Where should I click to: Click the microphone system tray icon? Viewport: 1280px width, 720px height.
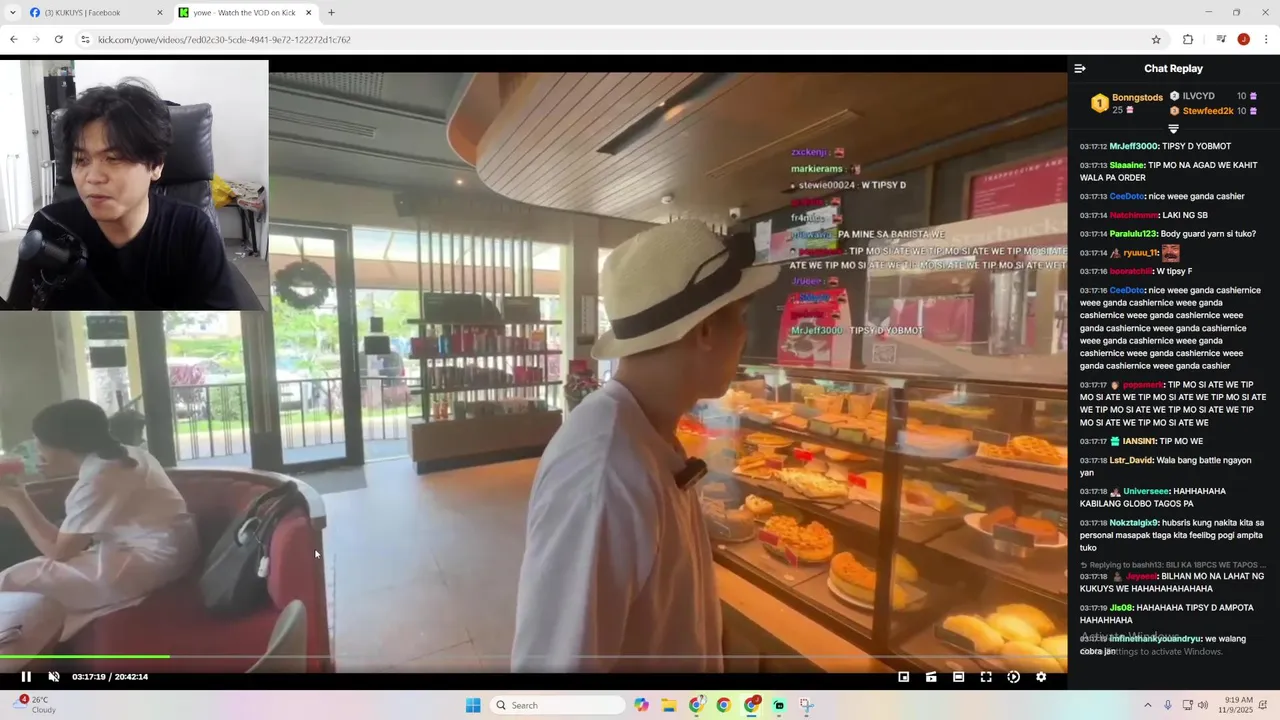(1167, 705)
